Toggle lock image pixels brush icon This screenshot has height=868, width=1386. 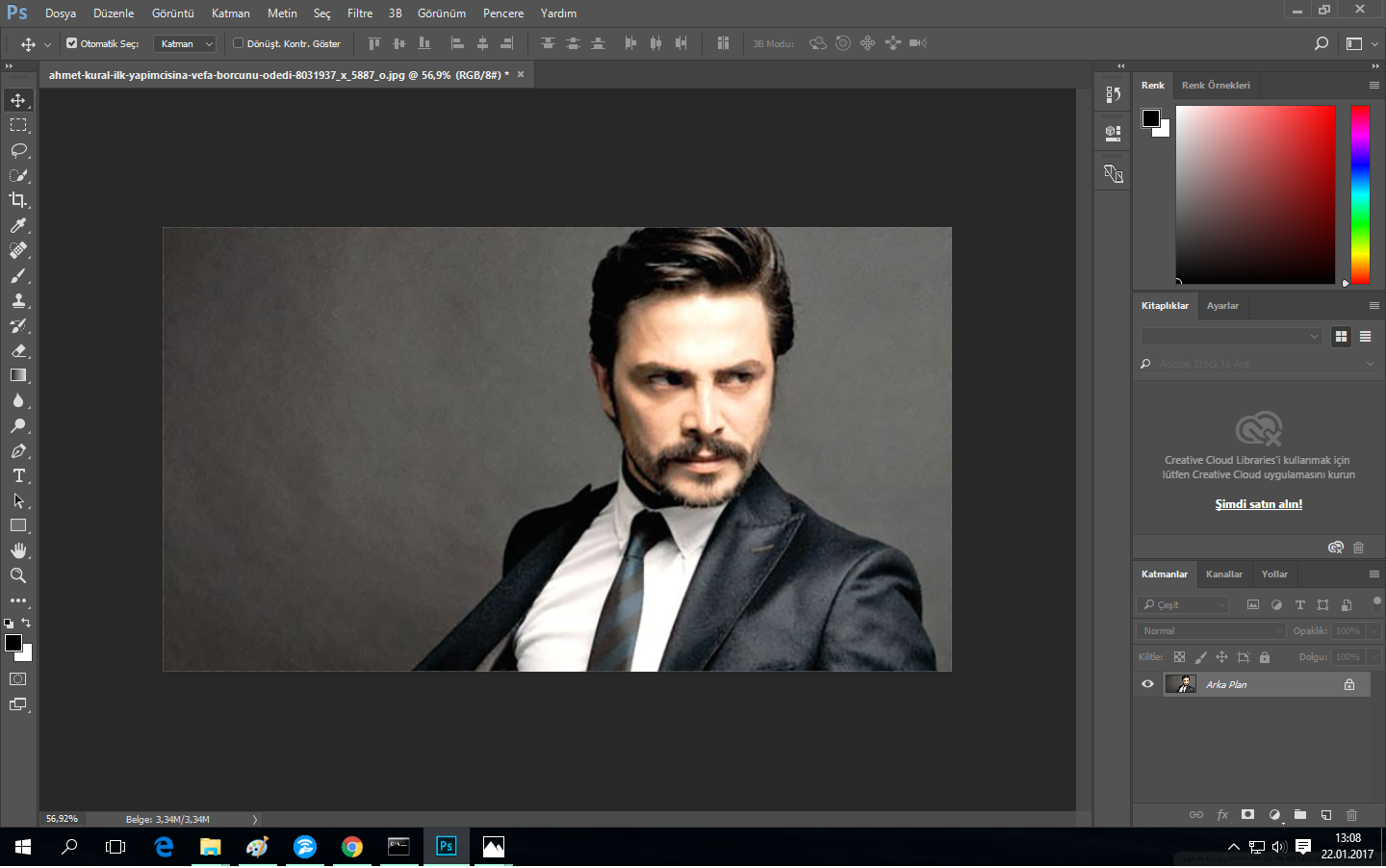(x=1200, y=657)
